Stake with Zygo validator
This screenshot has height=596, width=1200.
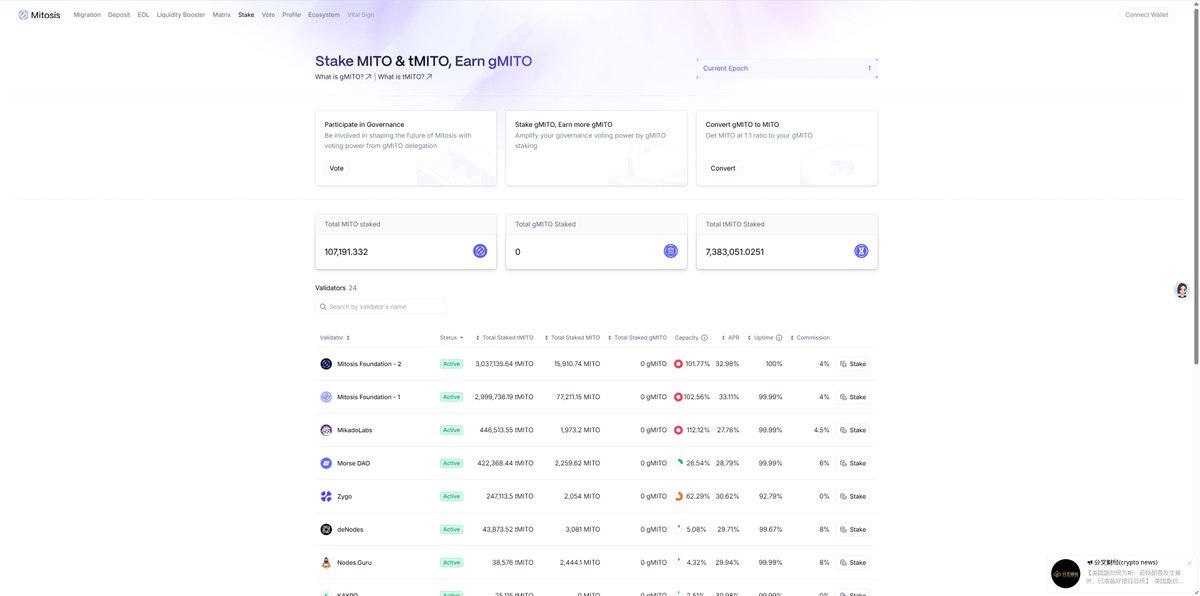click(x=853, y=496)
